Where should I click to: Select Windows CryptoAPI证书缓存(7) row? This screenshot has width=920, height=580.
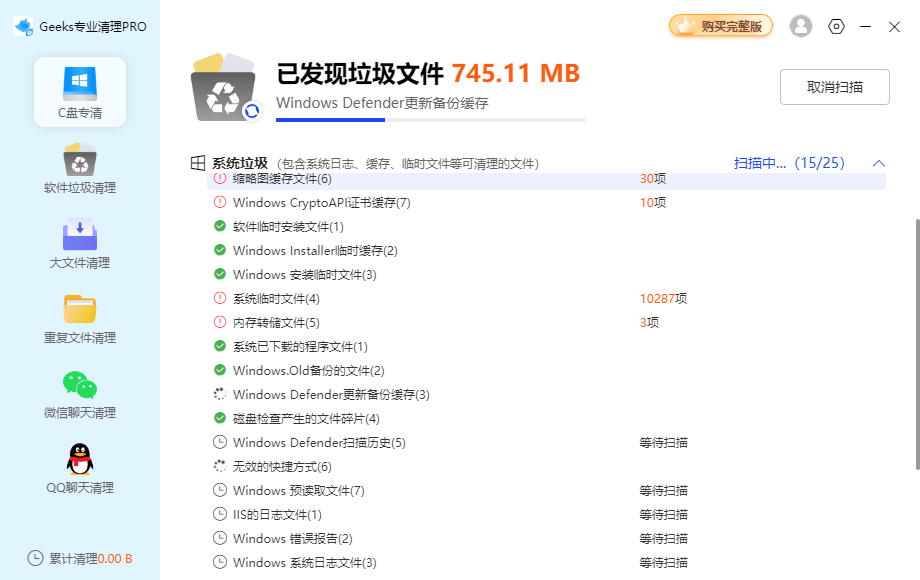pyautogui.click(x=546, y=202)
